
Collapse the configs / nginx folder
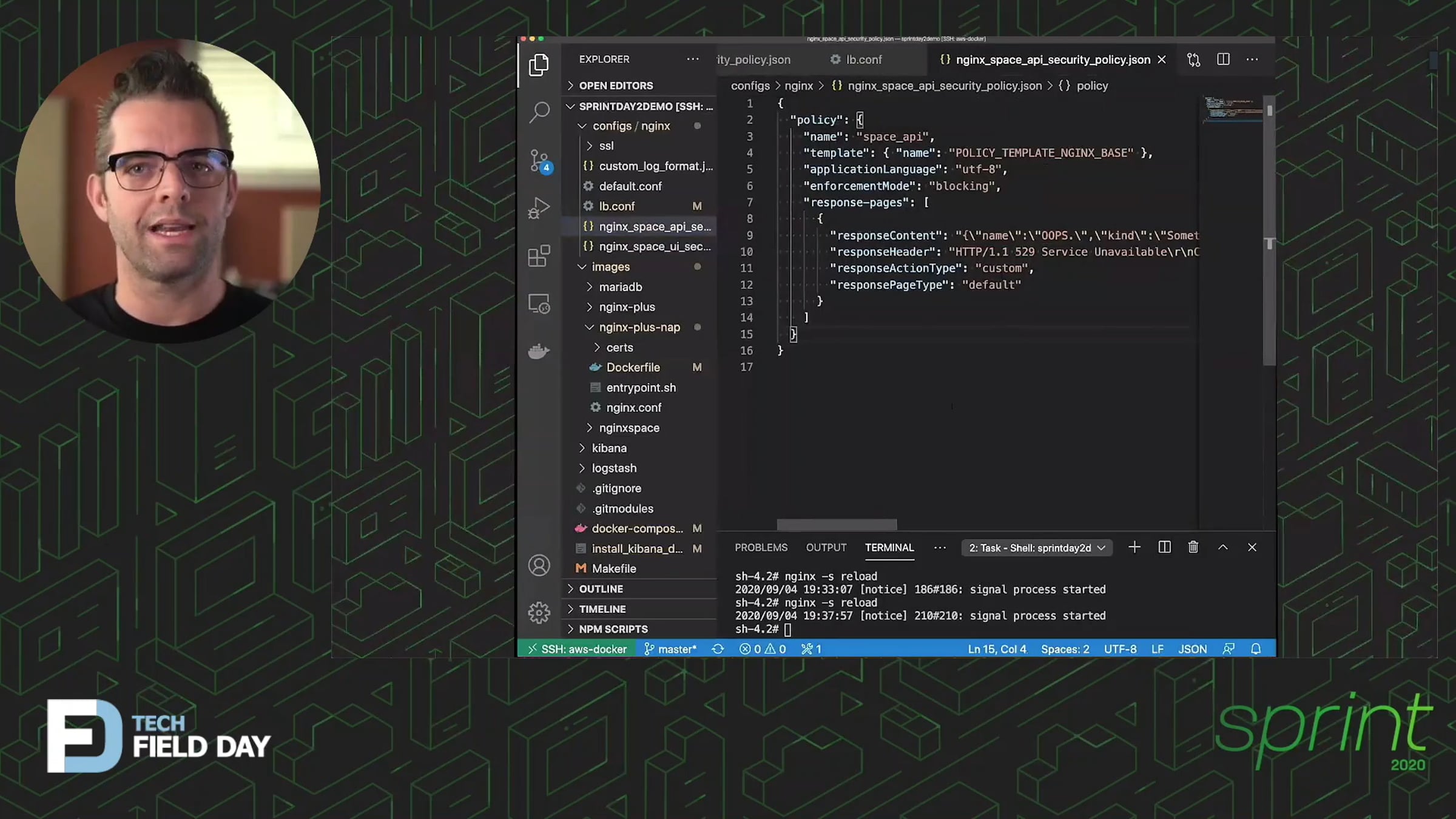(x=640, y=126)
